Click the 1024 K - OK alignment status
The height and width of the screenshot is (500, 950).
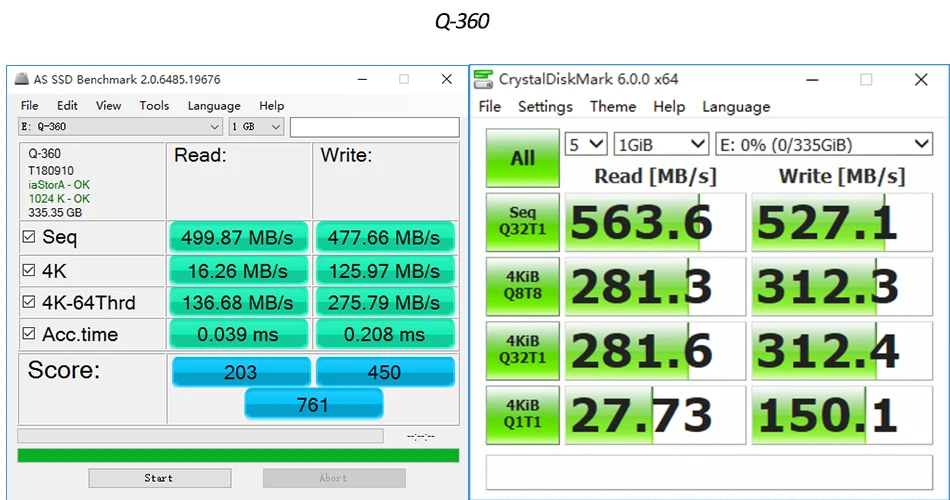tap(59, 199)
